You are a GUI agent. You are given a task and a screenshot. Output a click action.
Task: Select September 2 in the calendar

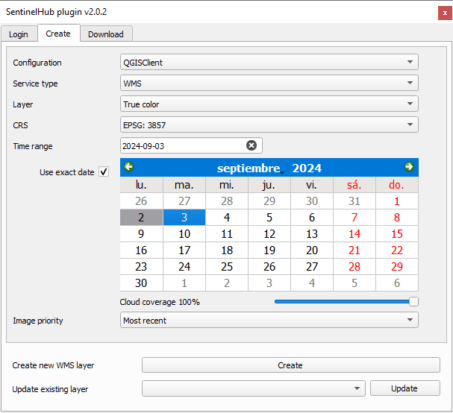(x=141, y=217)
